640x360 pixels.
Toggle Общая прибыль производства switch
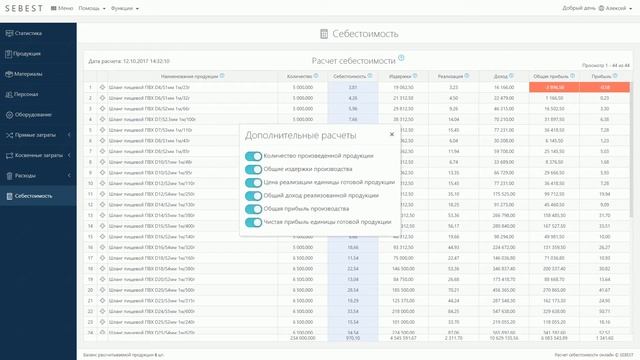coord(253,209)
